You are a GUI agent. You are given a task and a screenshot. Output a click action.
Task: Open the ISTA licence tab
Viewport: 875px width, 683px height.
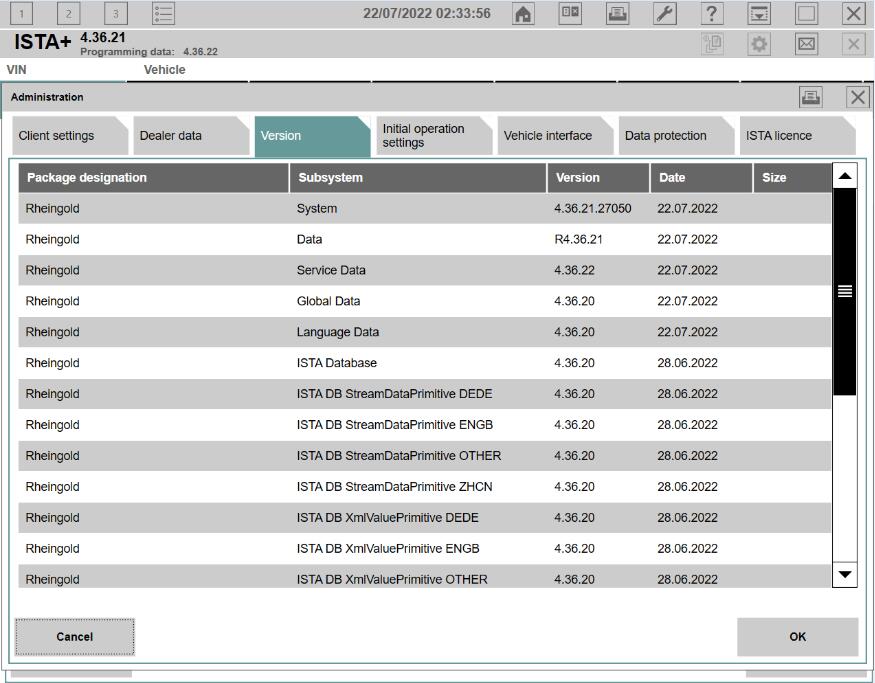(x=797, y=136)
